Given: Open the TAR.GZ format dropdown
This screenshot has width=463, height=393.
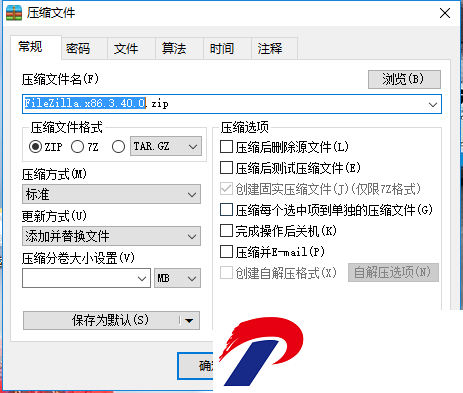Looking at the screenshot, I should pos(166,146).
